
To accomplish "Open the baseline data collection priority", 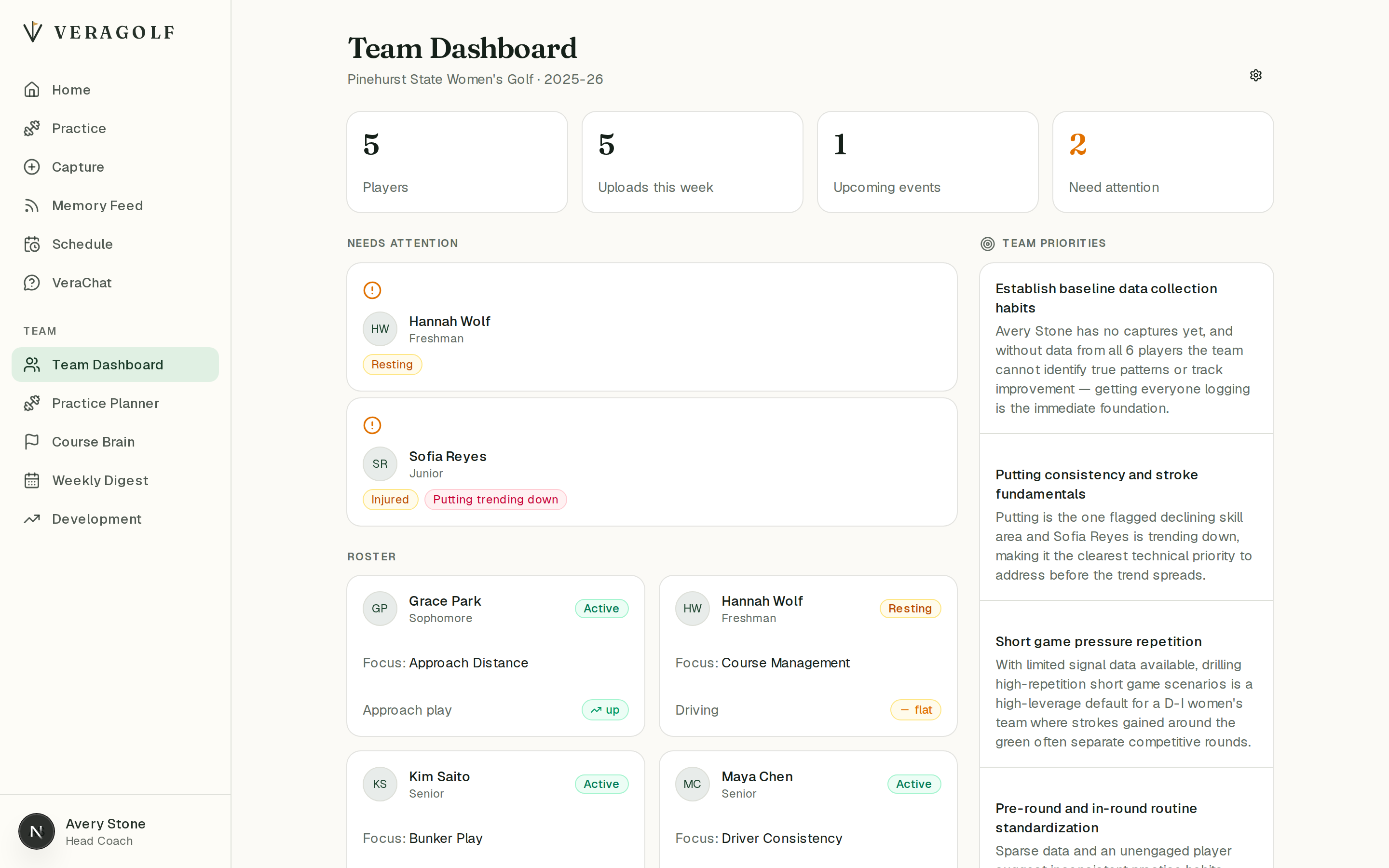I will pos(1126,349).
